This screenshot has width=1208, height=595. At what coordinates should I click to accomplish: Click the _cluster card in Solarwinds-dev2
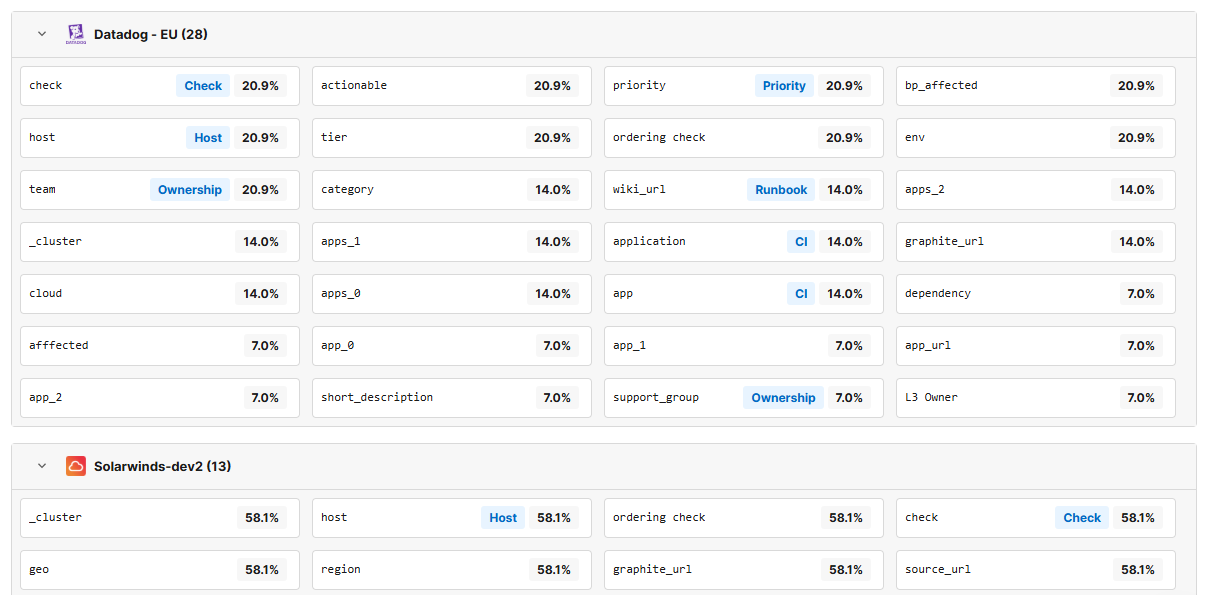160,517
